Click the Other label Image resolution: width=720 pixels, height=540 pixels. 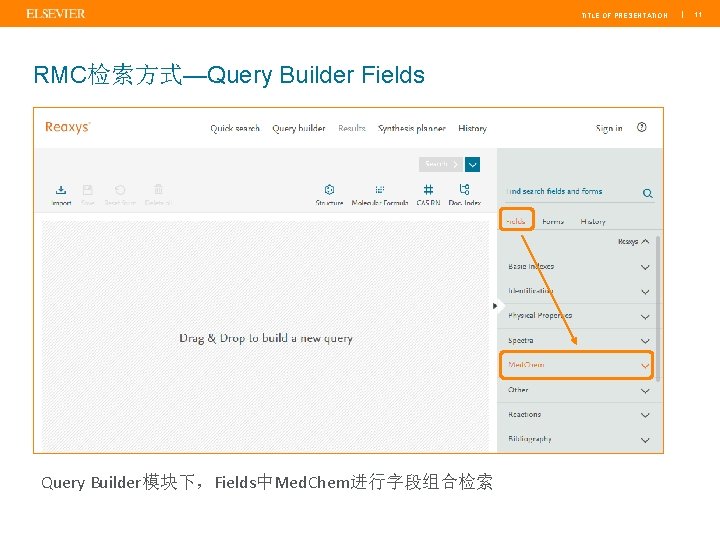point(518,389)
